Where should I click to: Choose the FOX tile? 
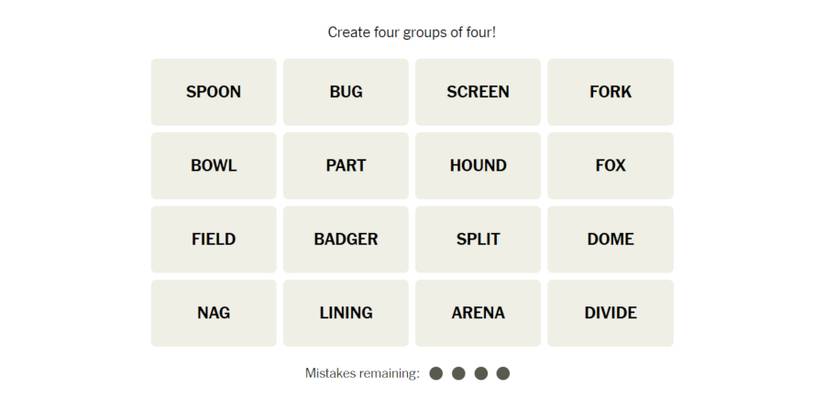[610, 166]
